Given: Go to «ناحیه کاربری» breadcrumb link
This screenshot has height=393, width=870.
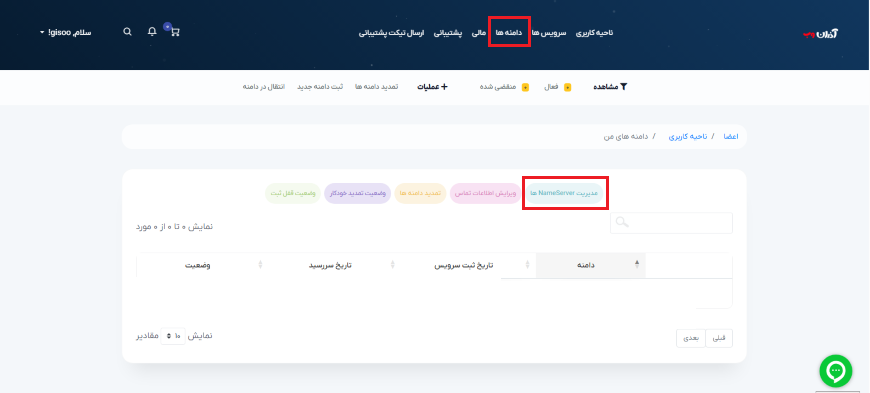Looking at the screenshot, I should point(687,136).
